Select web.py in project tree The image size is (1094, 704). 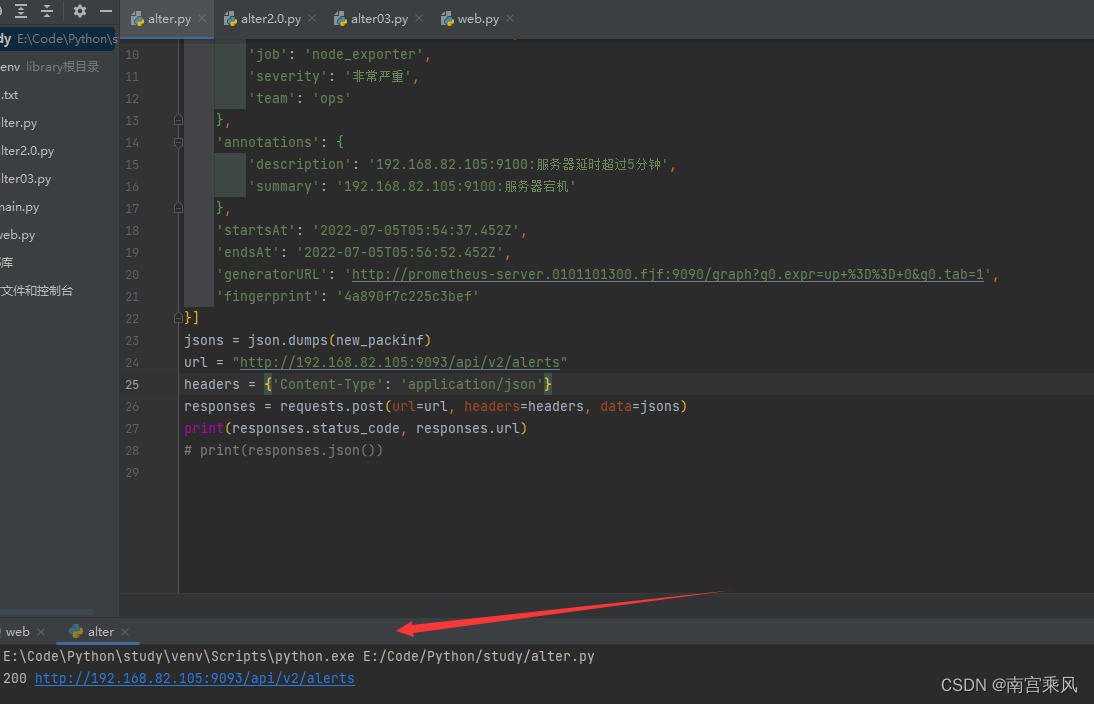tap(17, 234)
